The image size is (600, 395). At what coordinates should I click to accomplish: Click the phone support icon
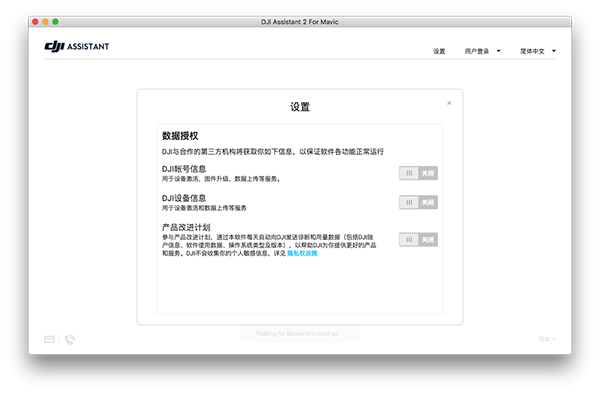[x=70, y=340]
